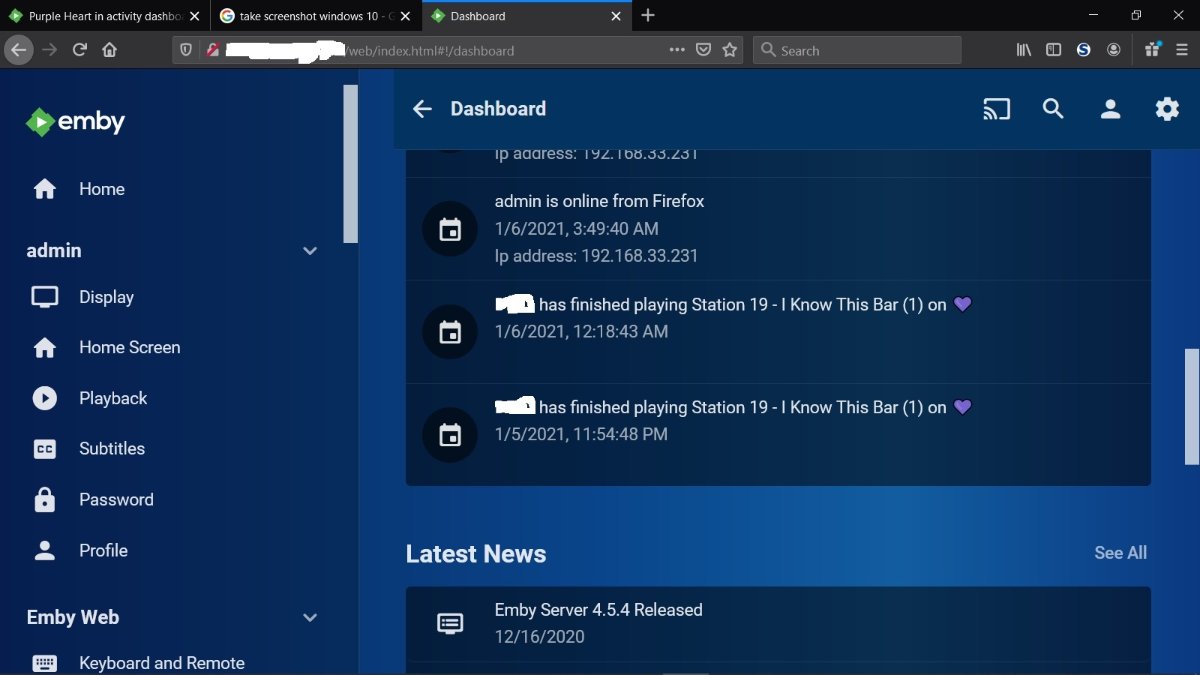Open Subtitles settings in sidebar
Screen dimensions: 1200x675
point(111,449)
